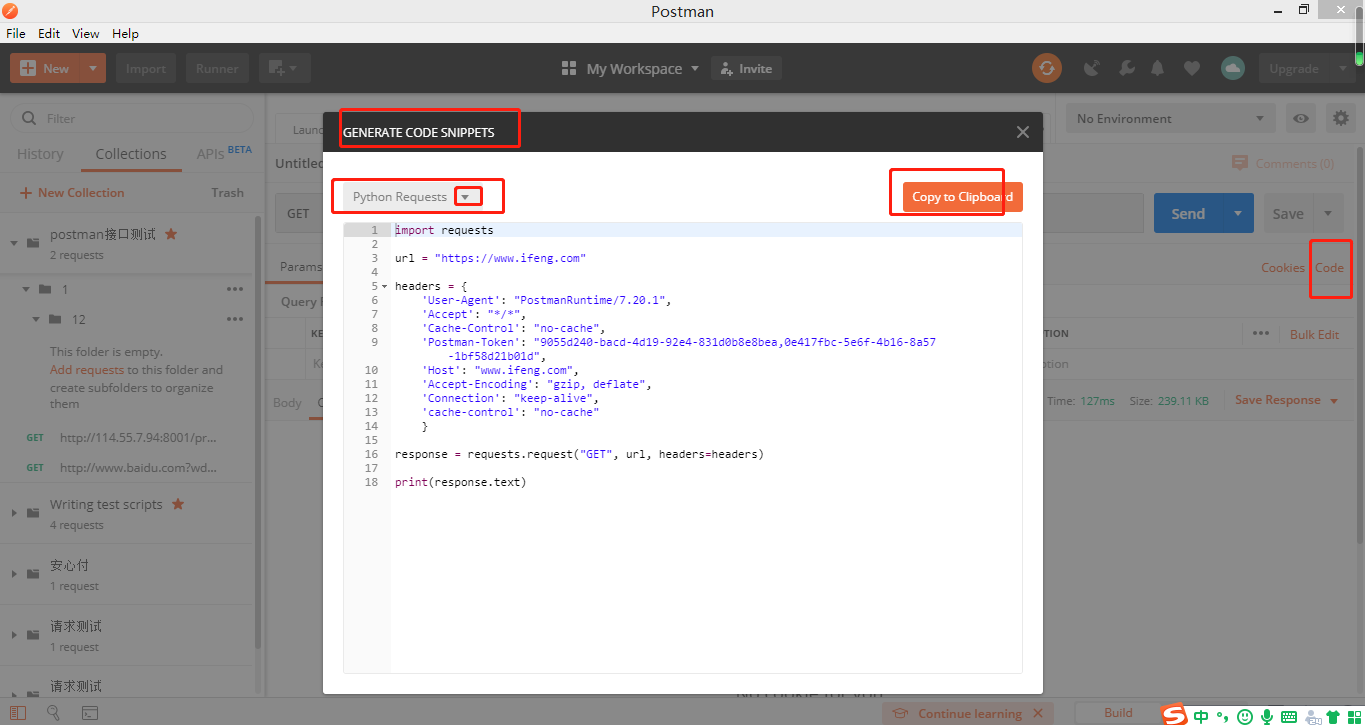Open Sogou input method S icon
The image size is (1365, 725).
point(1174,715)
